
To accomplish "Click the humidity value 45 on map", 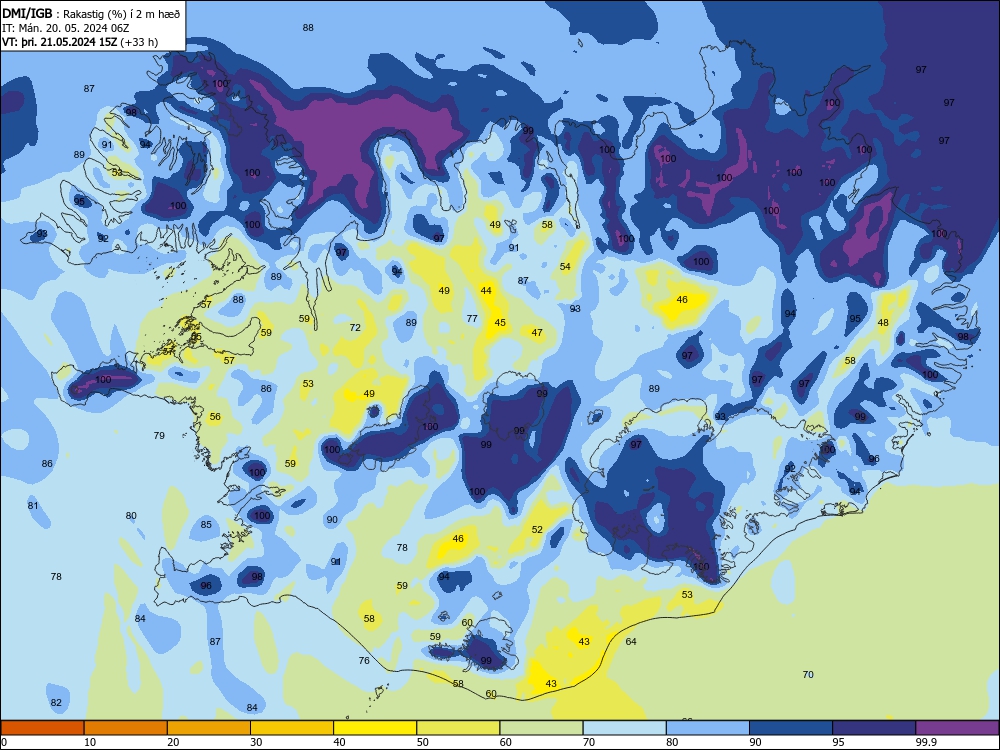I will (x=500, y=323).
